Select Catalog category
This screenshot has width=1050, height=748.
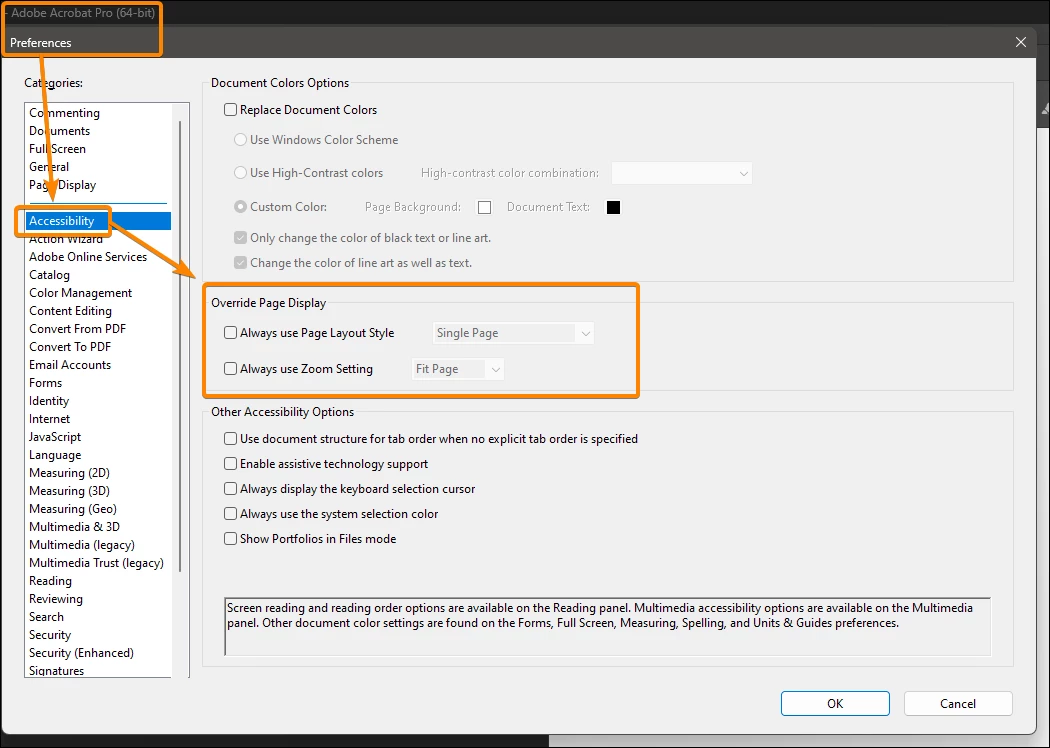[x=49, y=275]
